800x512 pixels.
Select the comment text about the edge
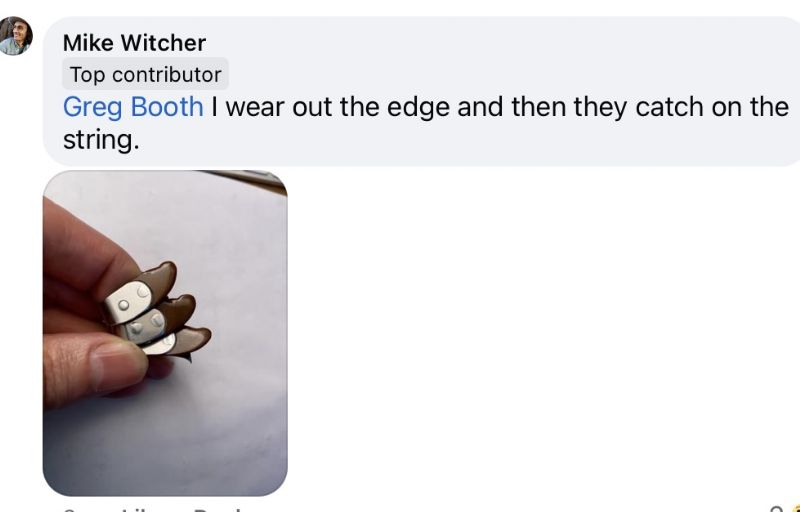[x=426, y=123]
